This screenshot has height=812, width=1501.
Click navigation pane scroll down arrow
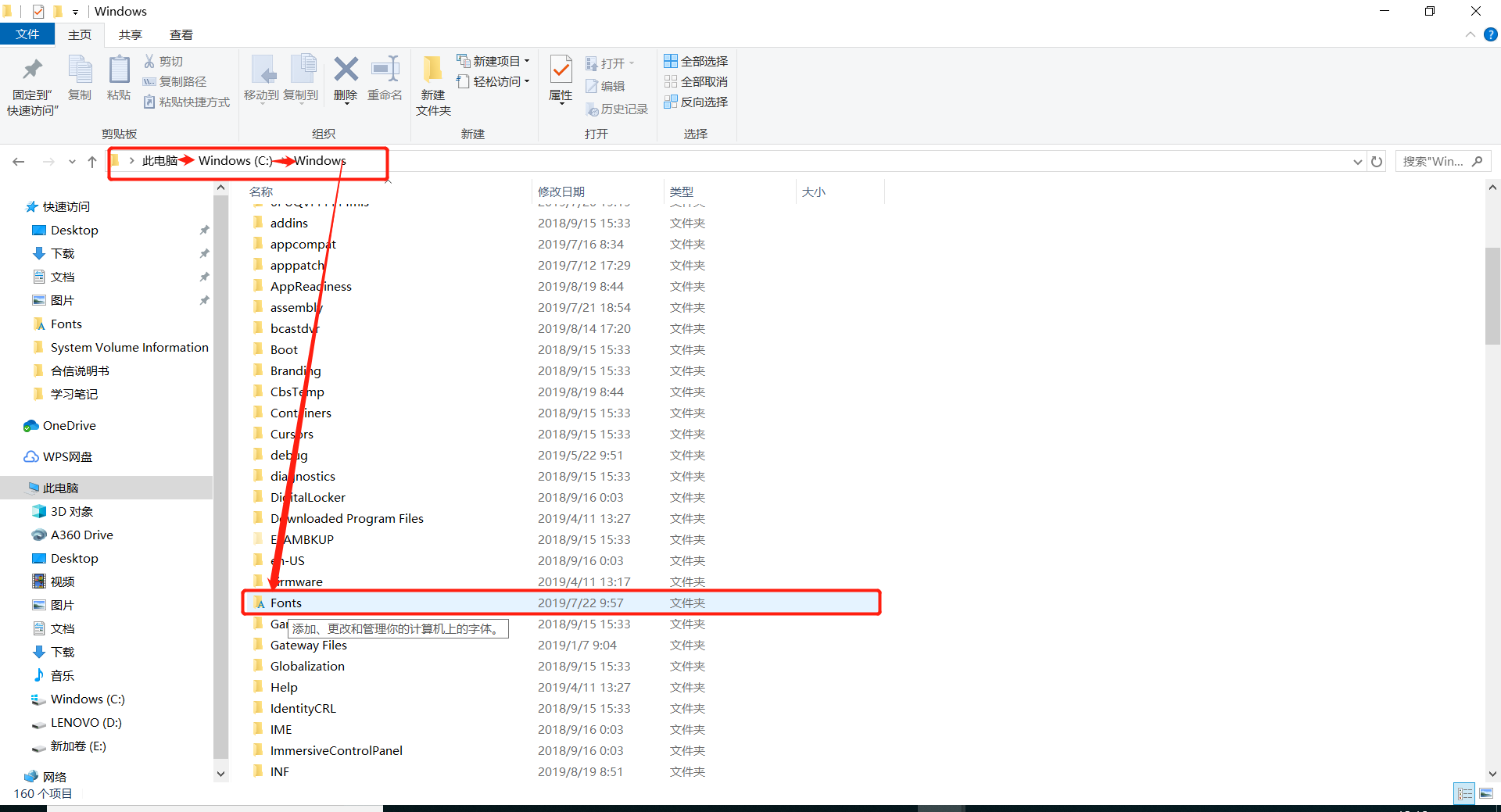coord(220,774)
